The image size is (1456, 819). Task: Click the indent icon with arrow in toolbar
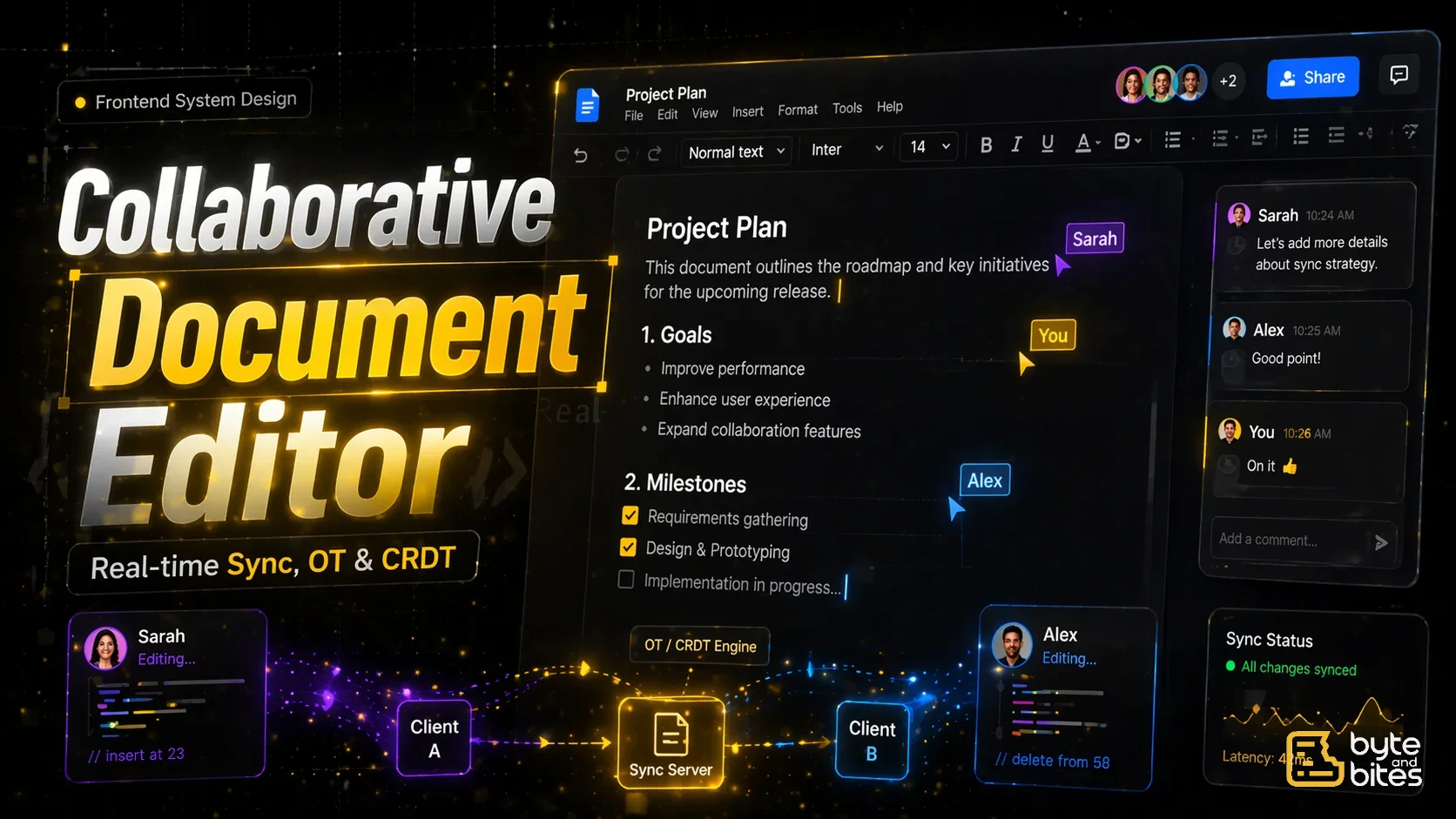pyautogui.click(x=1259, y=138)
